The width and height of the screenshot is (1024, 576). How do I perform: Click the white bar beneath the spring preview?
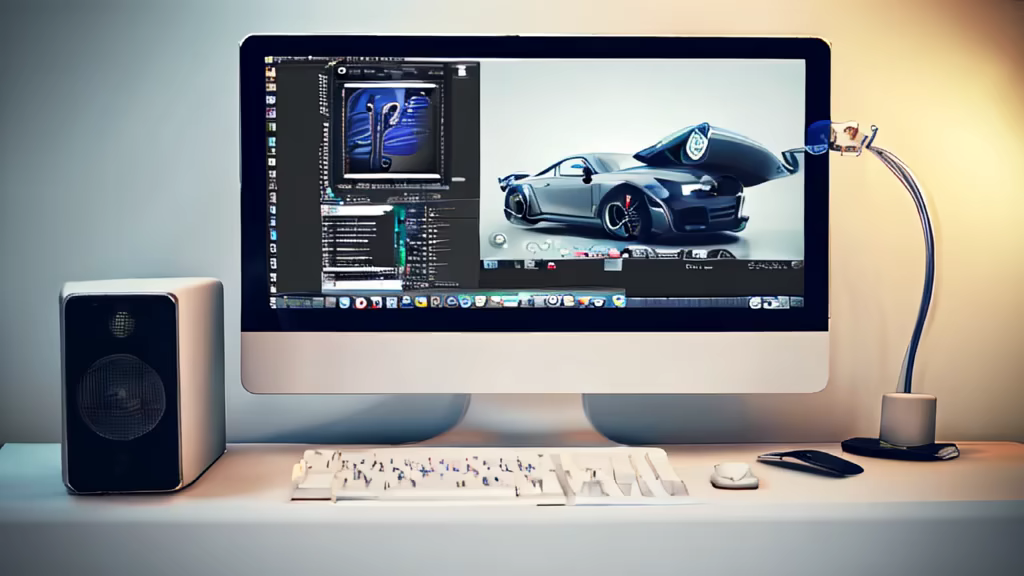(x=390, y=177)
